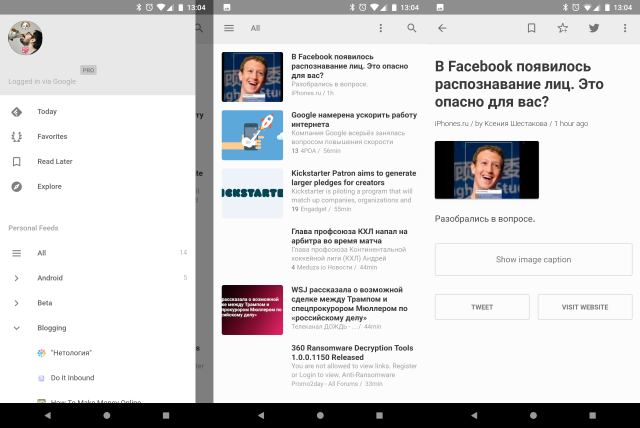The height and width of the screenshot is (428, 640).
Task: Open the Today section in the drawer
Action: point(98,111)
